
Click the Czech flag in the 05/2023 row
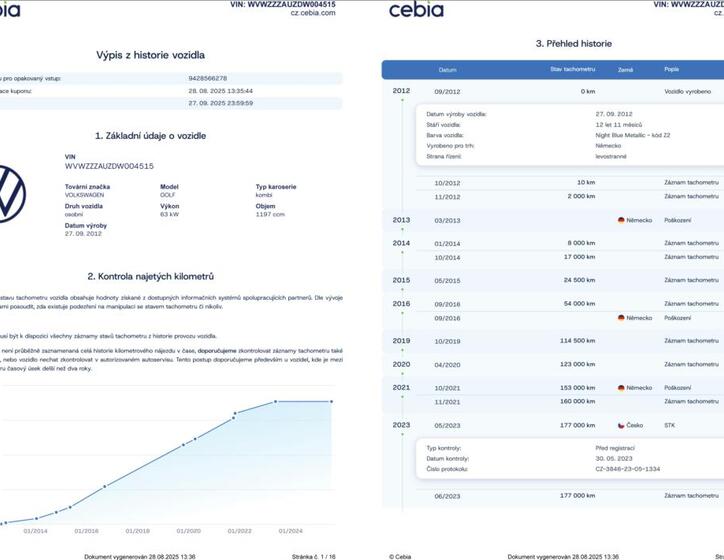click(x=621, y=425)
